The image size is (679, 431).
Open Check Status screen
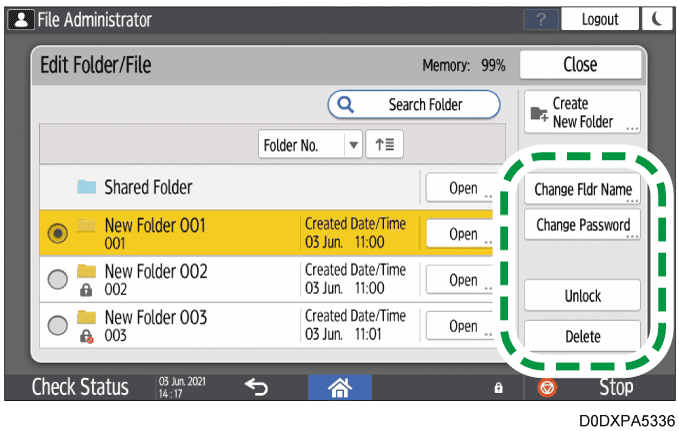[x=80, y=387]
